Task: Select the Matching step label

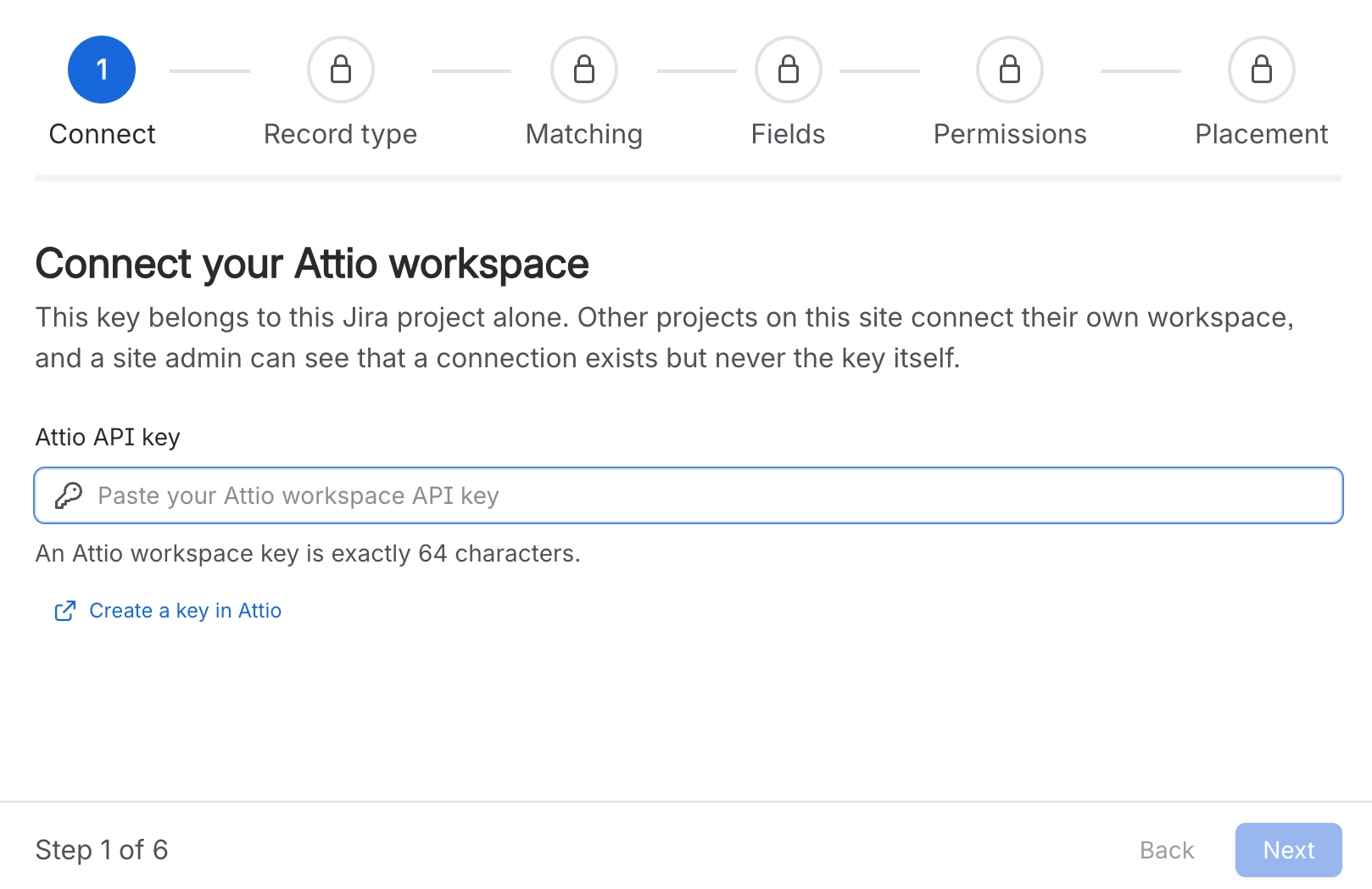Action: tap(584, 134)
